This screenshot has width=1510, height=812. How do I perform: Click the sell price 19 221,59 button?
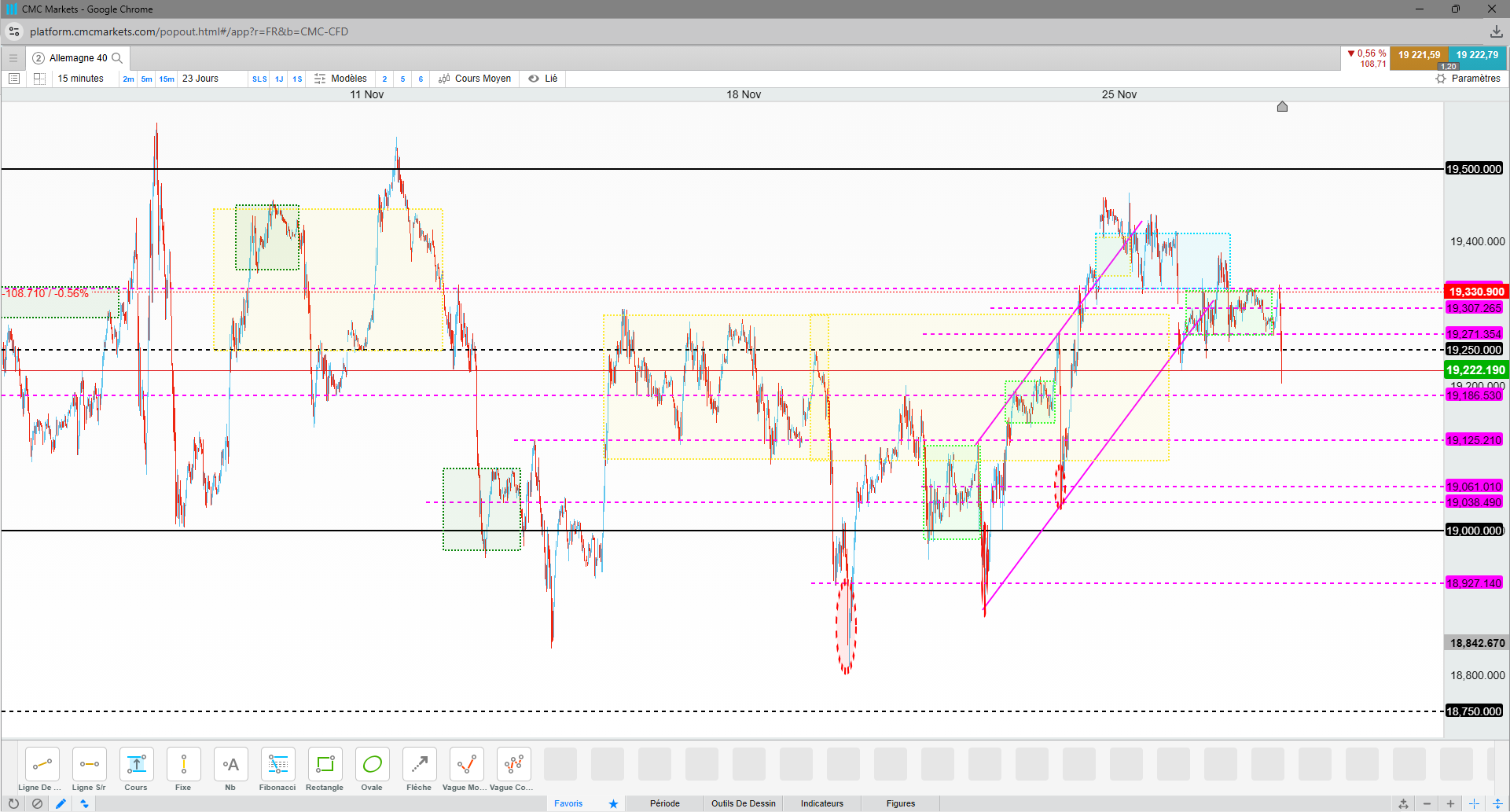click(1419, 58)
